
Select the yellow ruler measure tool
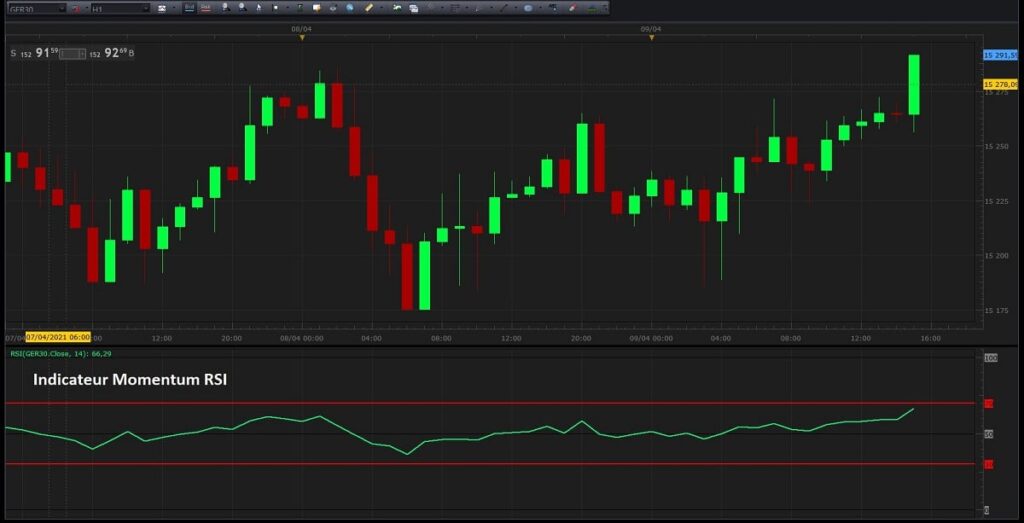369,8
